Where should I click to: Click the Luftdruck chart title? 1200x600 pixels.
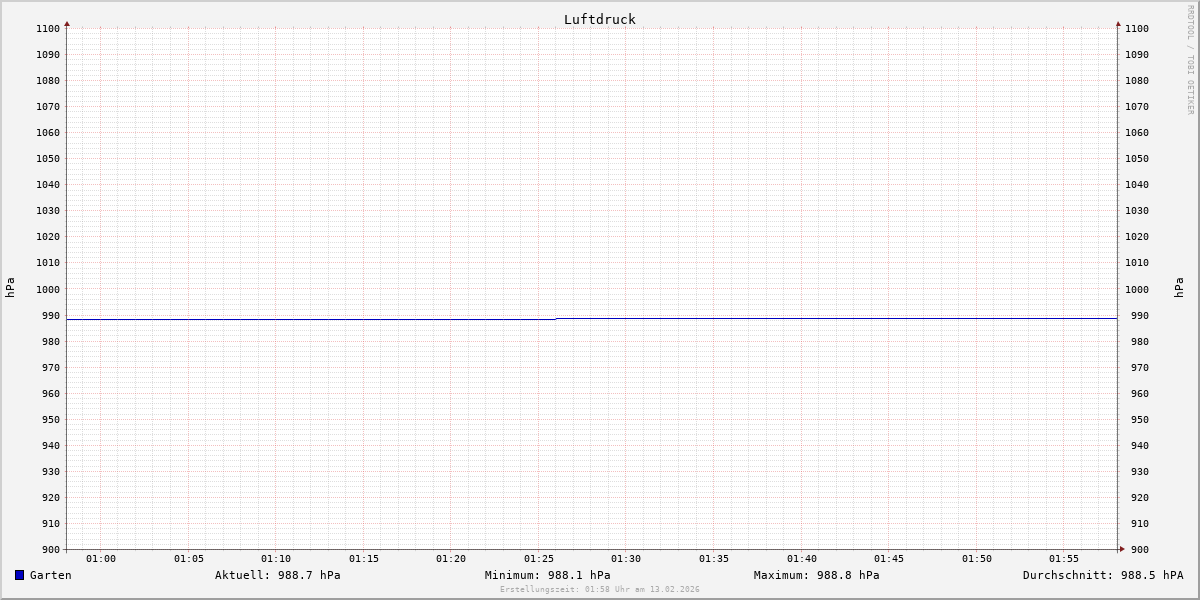[x=599, y=19]
